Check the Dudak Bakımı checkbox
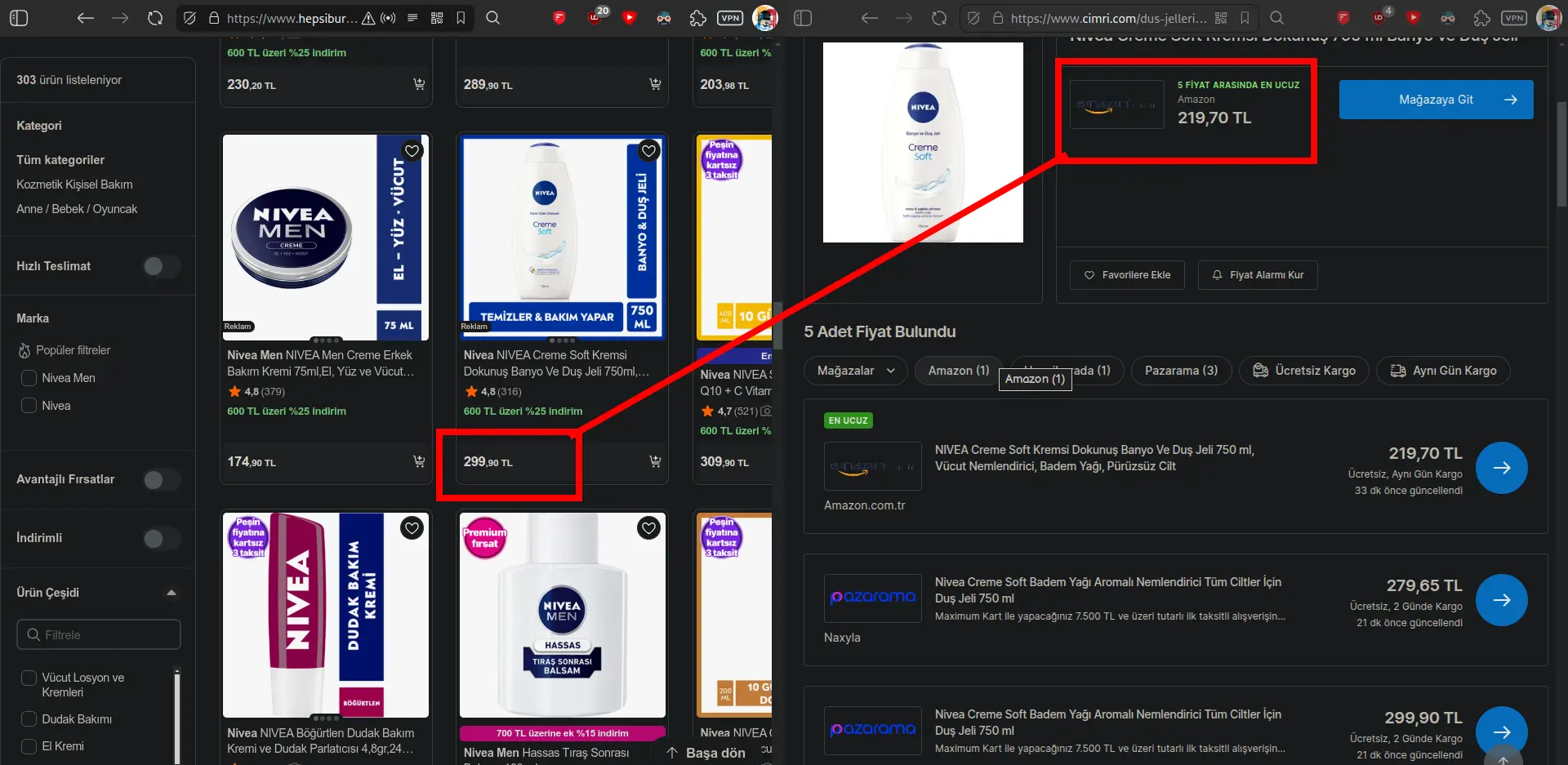Image resolution: width=1568 pixels, height=765 pixels. pos(29,719)
